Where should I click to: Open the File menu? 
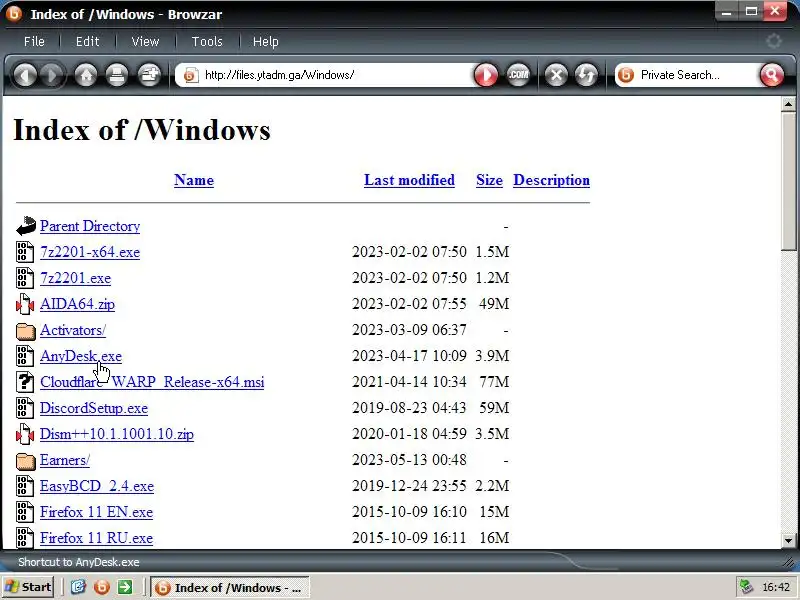[34, 41]
